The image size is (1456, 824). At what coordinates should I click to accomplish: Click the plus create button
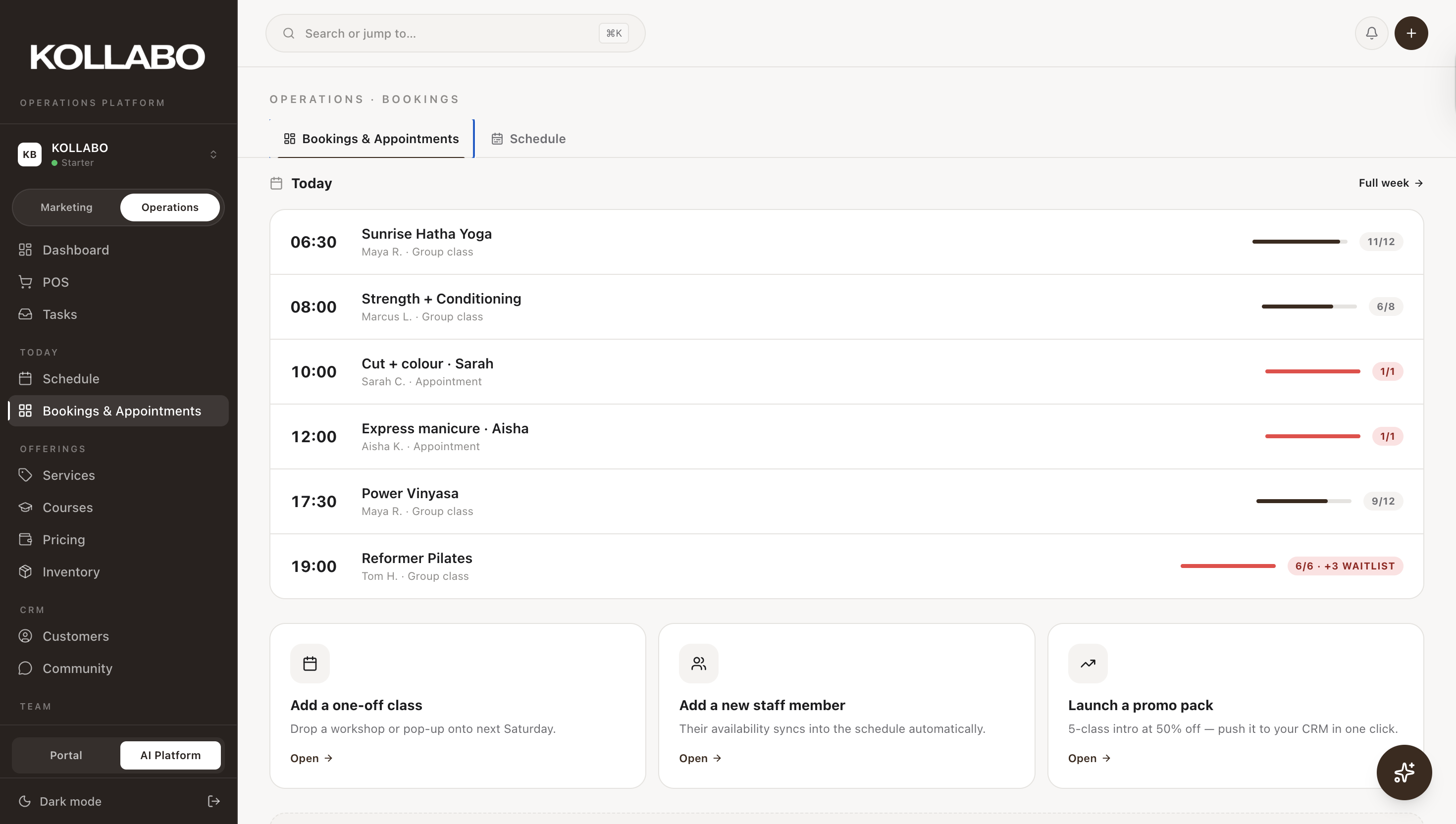(1411, 33)
